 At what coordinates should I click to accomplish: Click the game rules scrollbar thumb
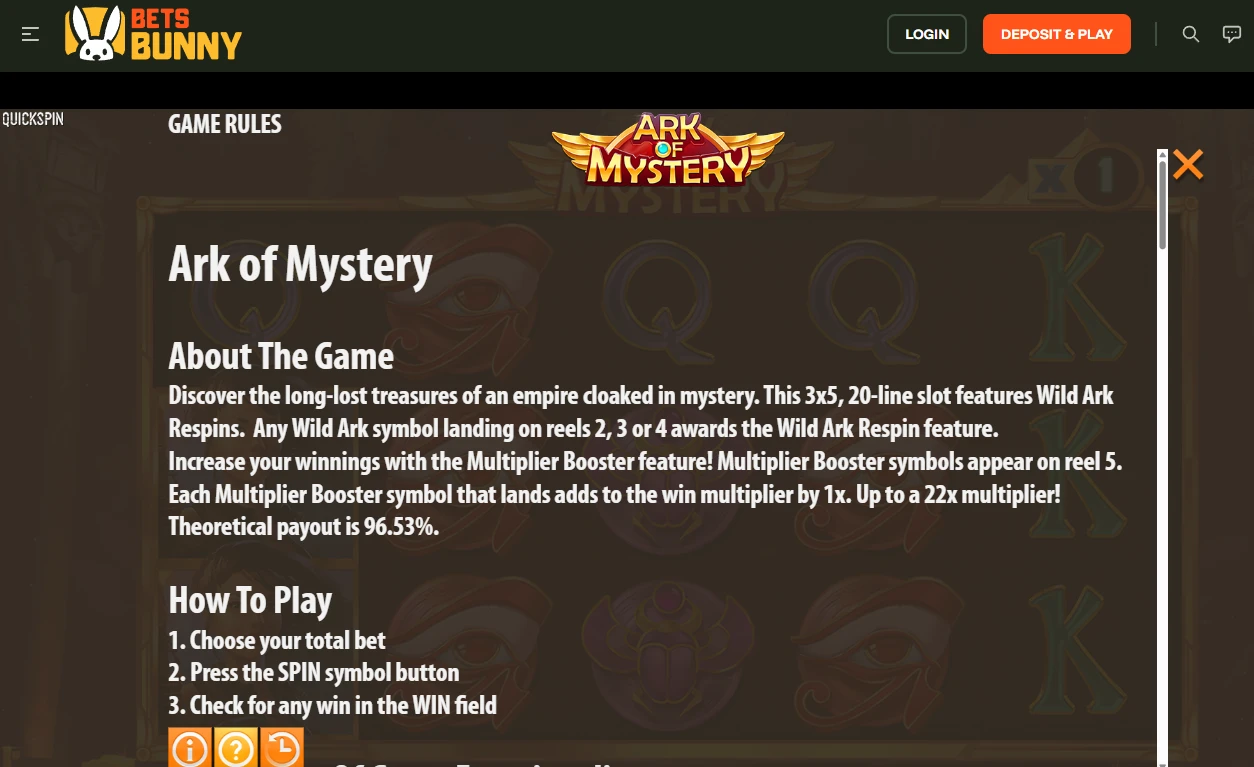tap(1162, 204)
